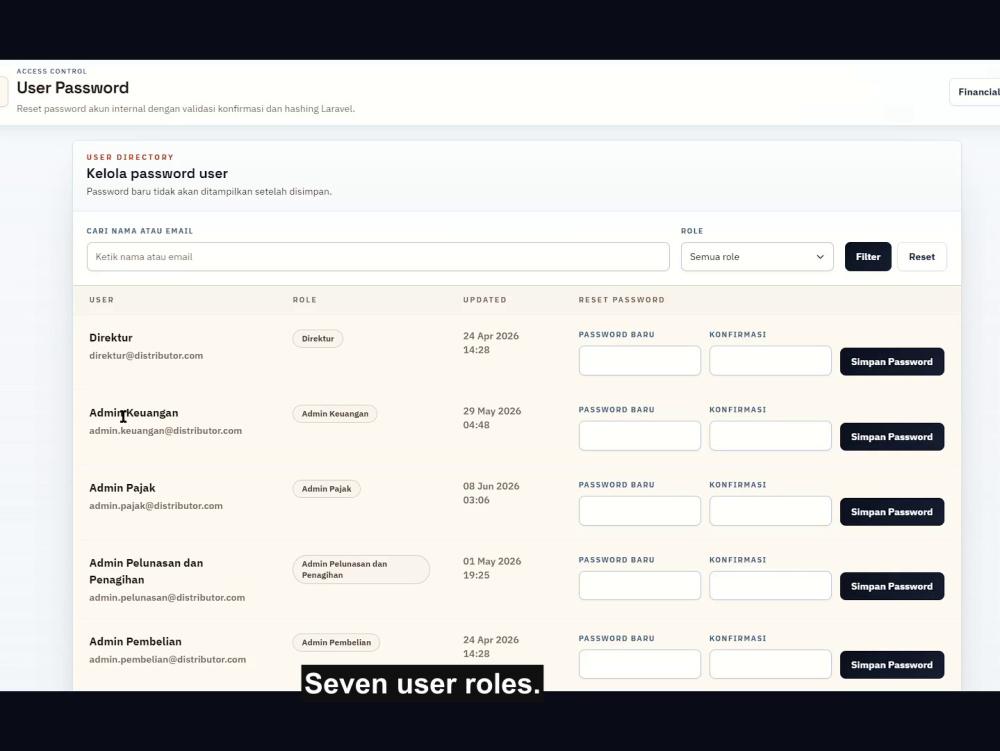1000x751 pixels.
Task: Save password for Direktur user
Action: pyautogui.click(x=892, y=361)
